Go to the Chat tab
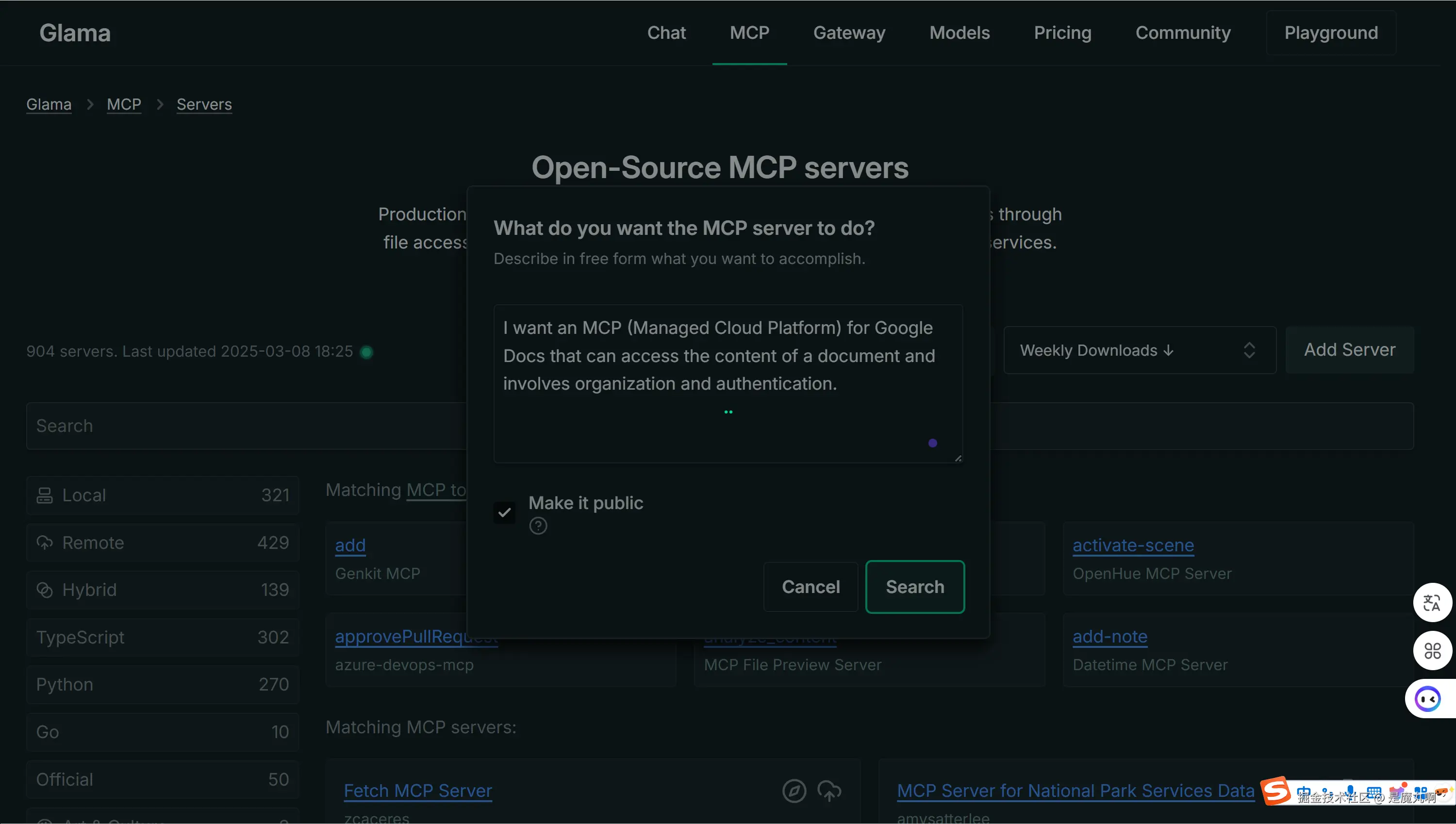This screenshot has width=1456, height=824. (666, 33)
